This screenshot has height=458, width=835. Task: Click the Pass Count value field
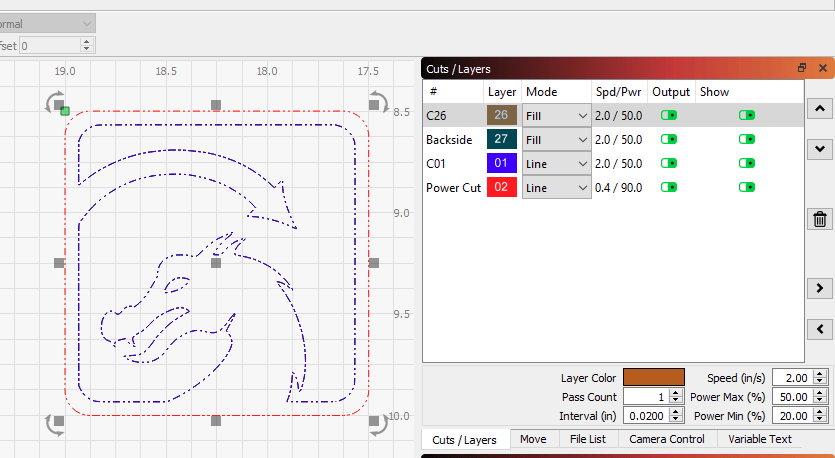646,397
